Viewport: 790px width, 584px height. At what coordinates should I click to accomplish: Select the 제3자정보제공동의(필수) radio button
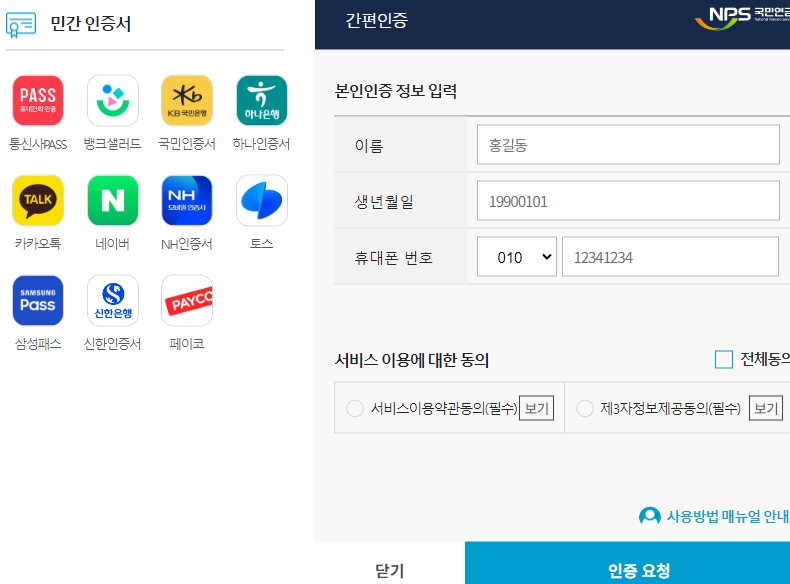click(x=584, y=408)
